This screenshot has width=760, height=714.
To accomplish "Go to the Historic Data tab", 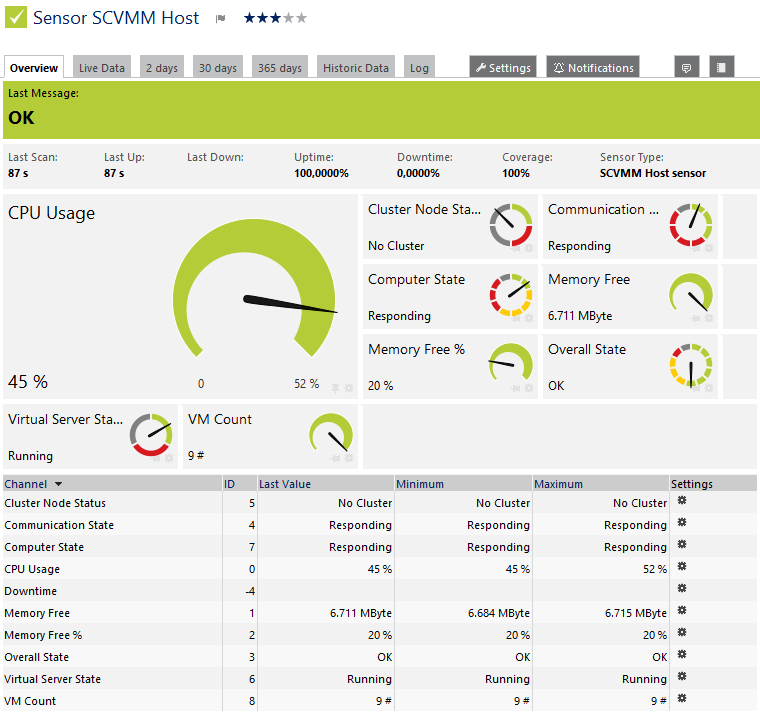I will [x=356, y=67].
